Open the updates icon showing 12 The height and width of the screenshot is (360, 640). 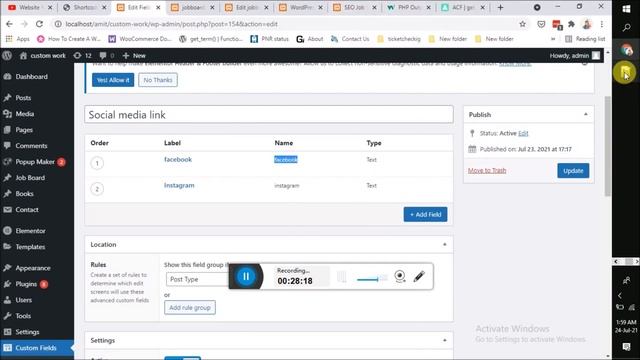click(82, 56)
